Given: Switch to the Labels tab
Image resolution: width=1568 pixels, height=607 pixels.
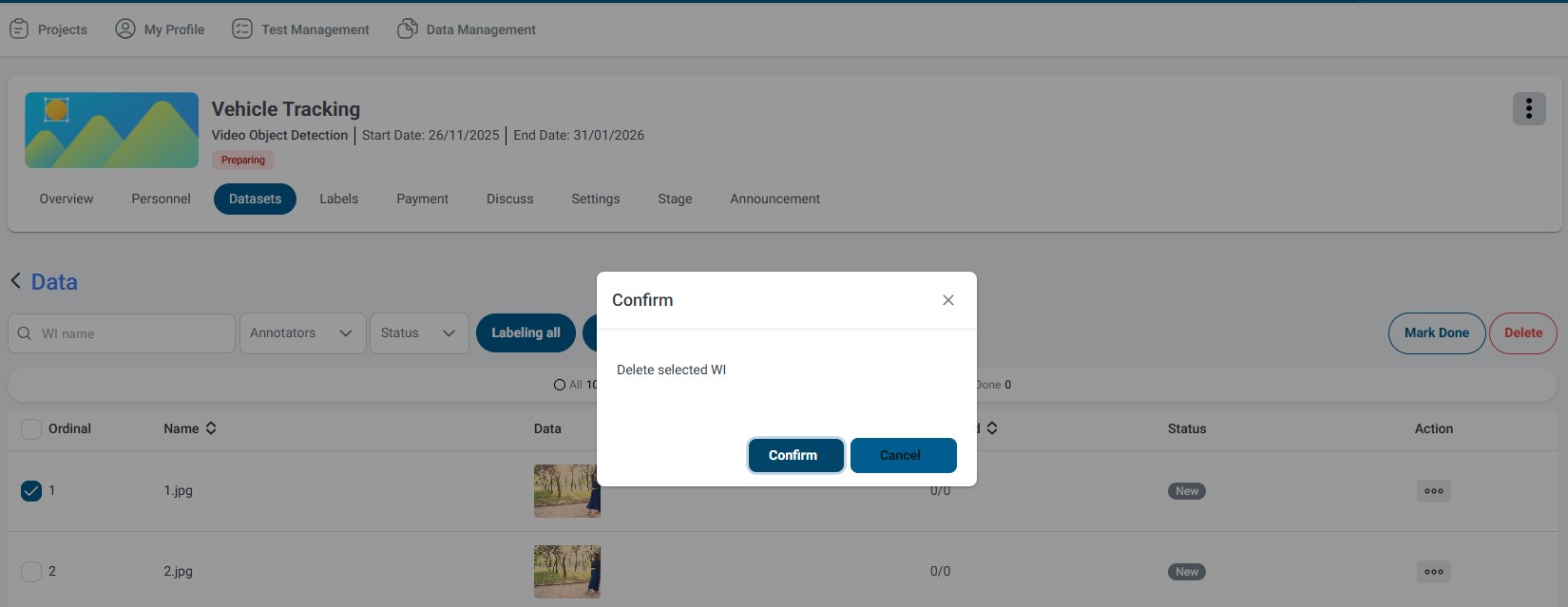Looking at the screenshot, I should coord(338,199).
